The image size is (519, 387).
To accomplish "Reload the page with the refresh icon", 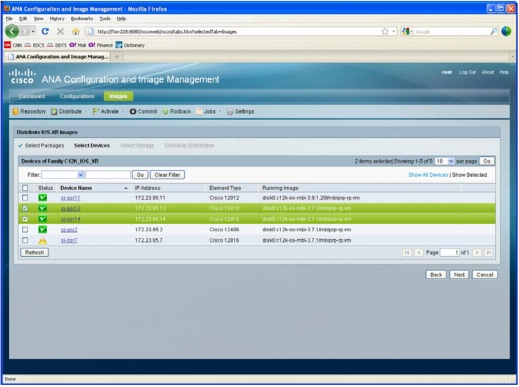I will click(45, 31).
